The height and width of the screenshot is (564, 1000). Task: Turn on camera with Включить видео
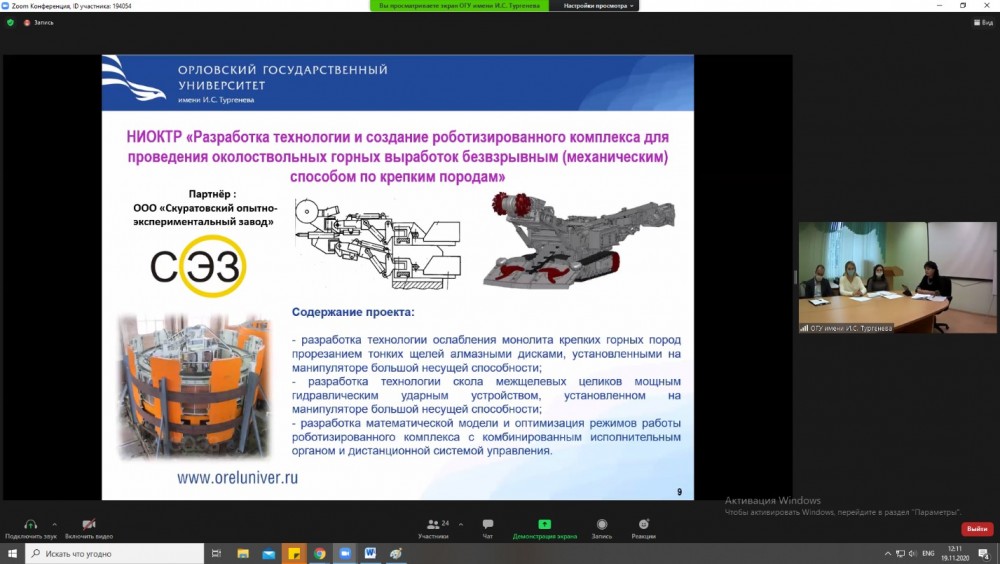pos(88,525)
